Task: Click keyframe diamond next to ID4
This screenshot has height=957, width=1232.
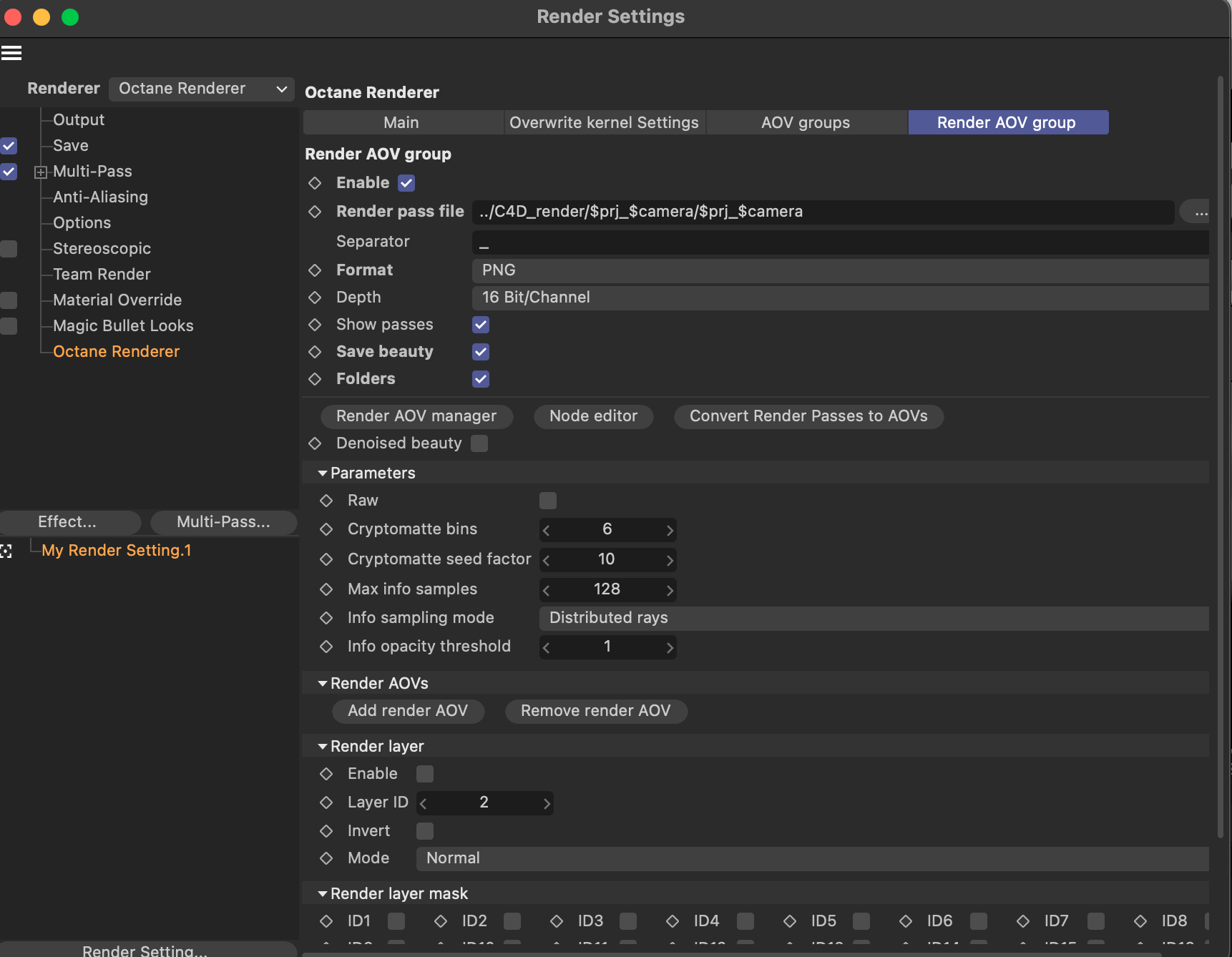Action: click(x=673, y=921)
